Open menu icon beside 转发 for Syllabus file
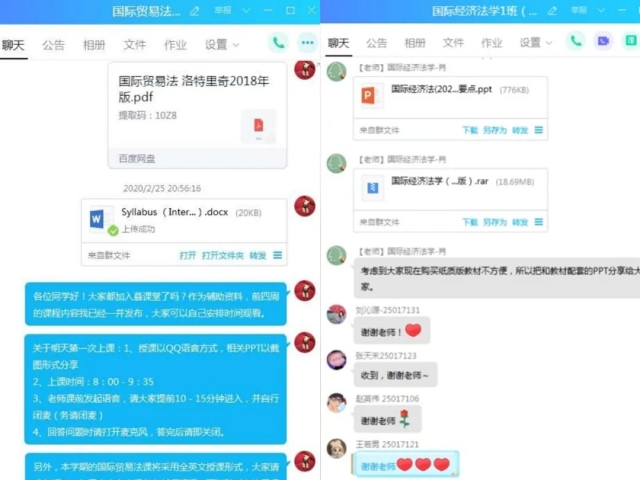This screenshot has height=480, width=640. pyautogui.click(x=278, y=255)
